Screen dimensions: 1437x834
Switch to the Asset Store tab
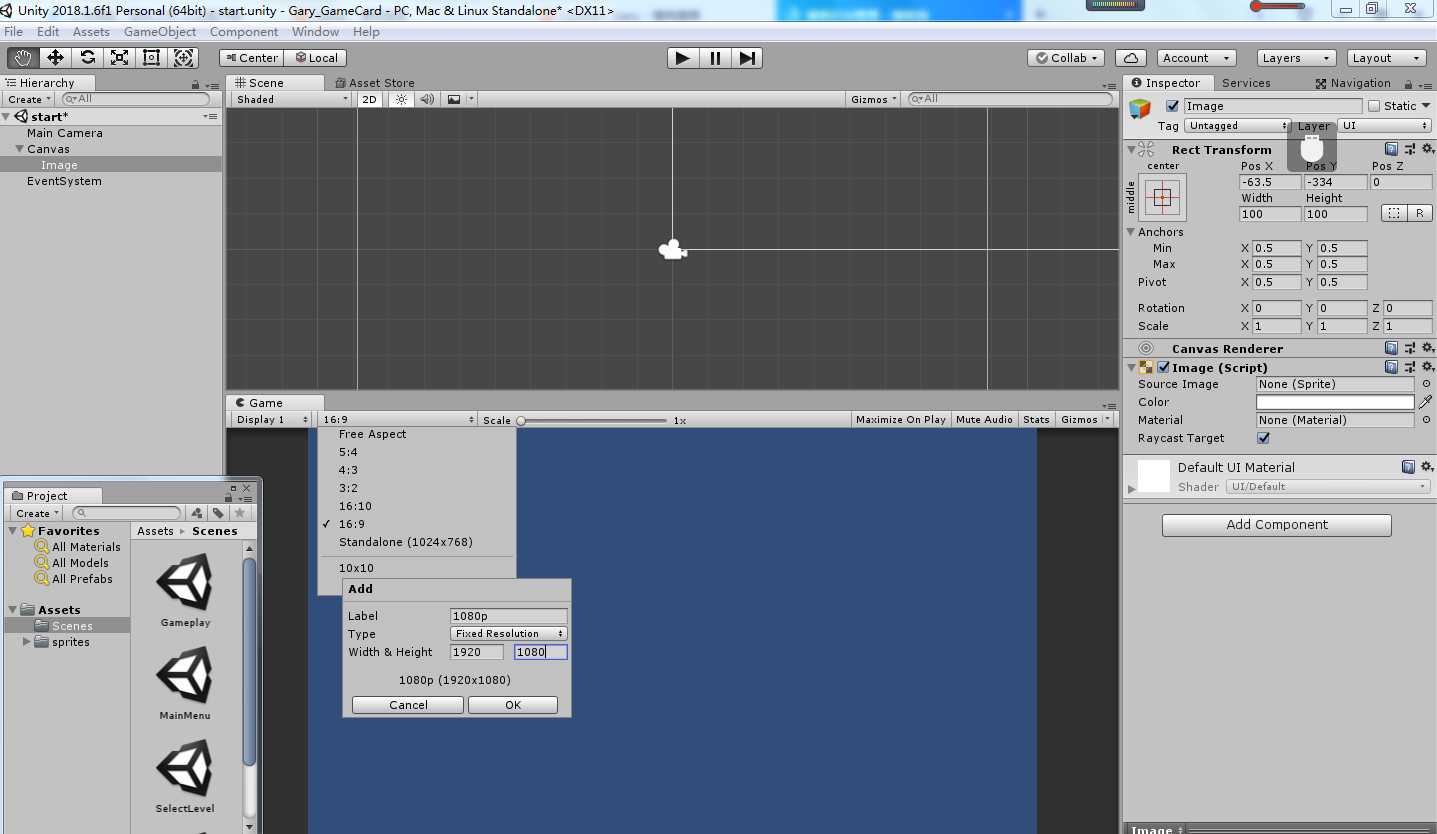(x=374, y=83)
